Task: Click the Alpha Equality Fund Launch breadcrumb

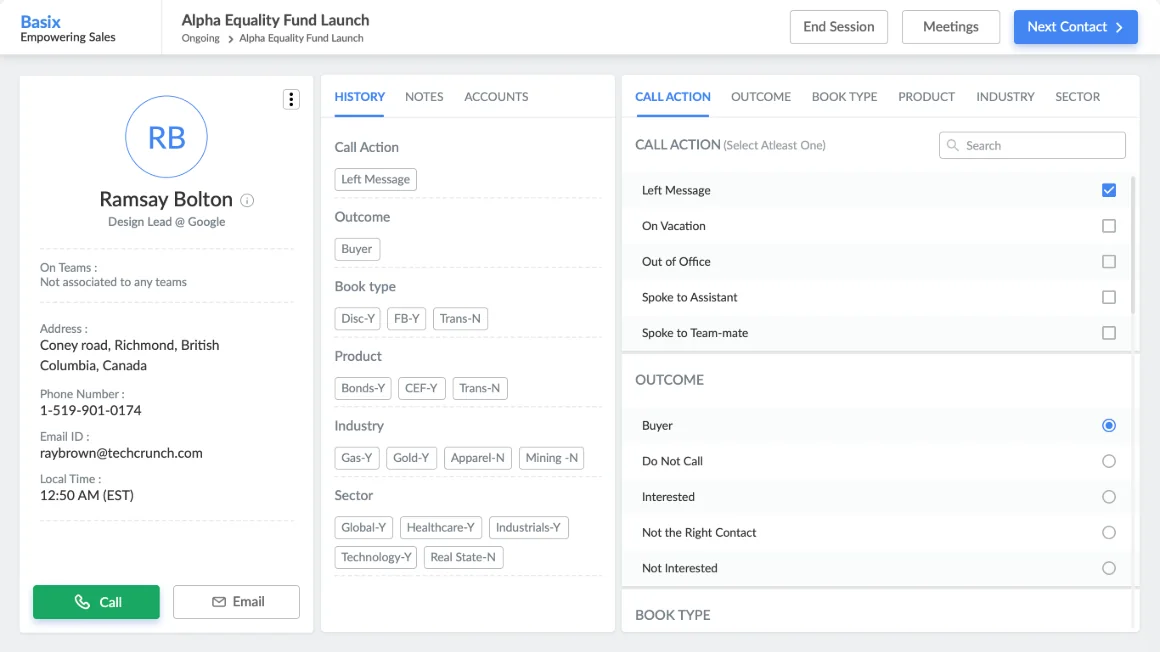Action: point(301,38)
